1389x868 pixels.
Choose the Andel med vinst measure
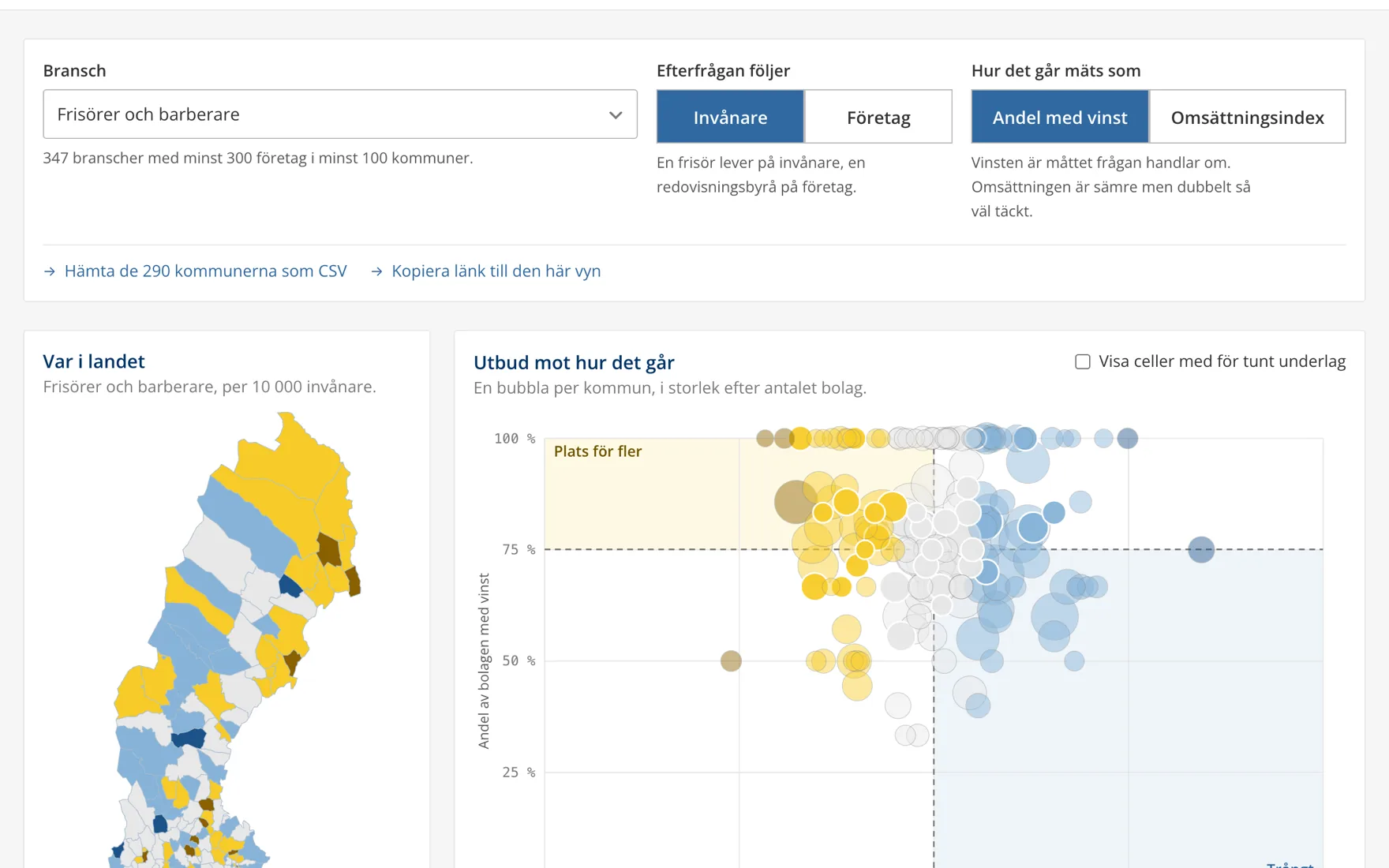point(1060,117)
